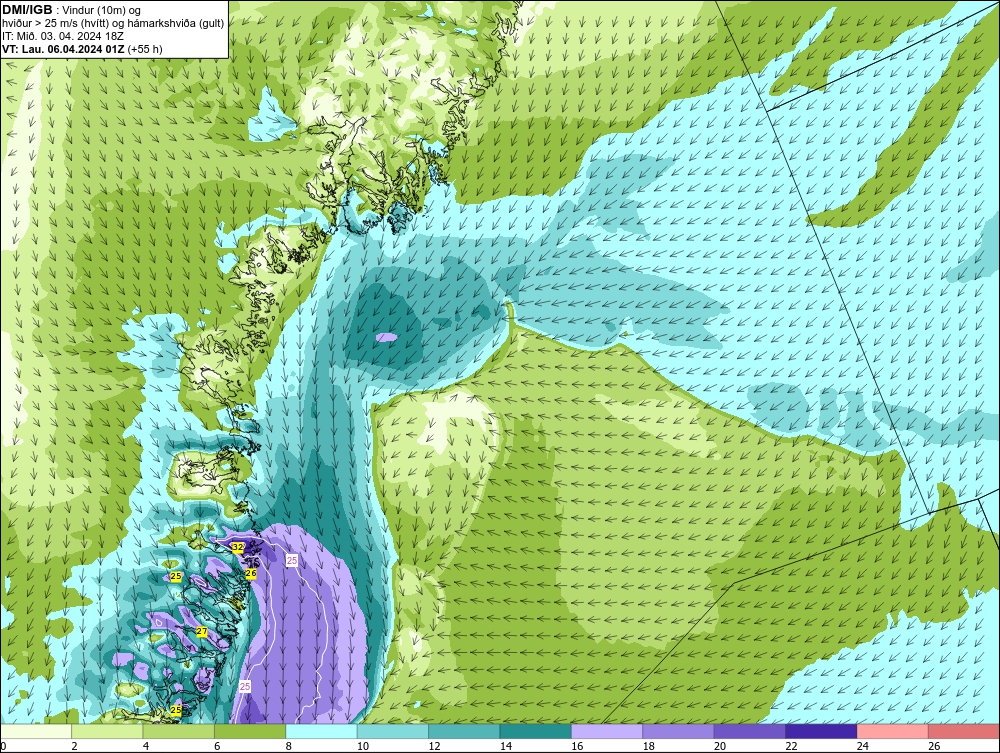Image resolution: width=1000 pixels, height=753 pixels.
Task: Click the 'hviður > 25 m/s' header line
Action: click(x=113, y=24)
